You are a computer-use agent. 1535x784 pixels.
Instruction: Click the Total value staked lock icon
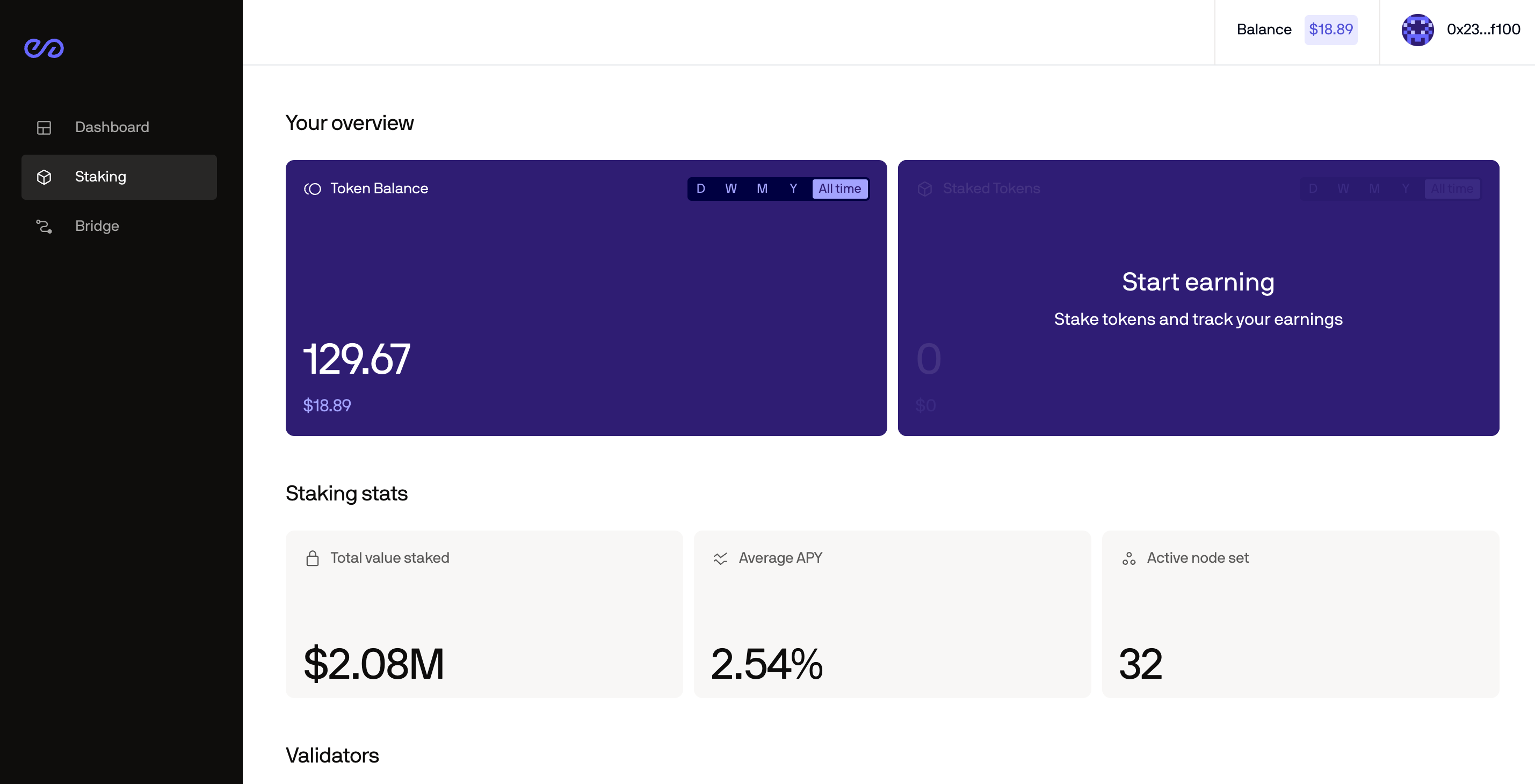(x=312, y=558)
